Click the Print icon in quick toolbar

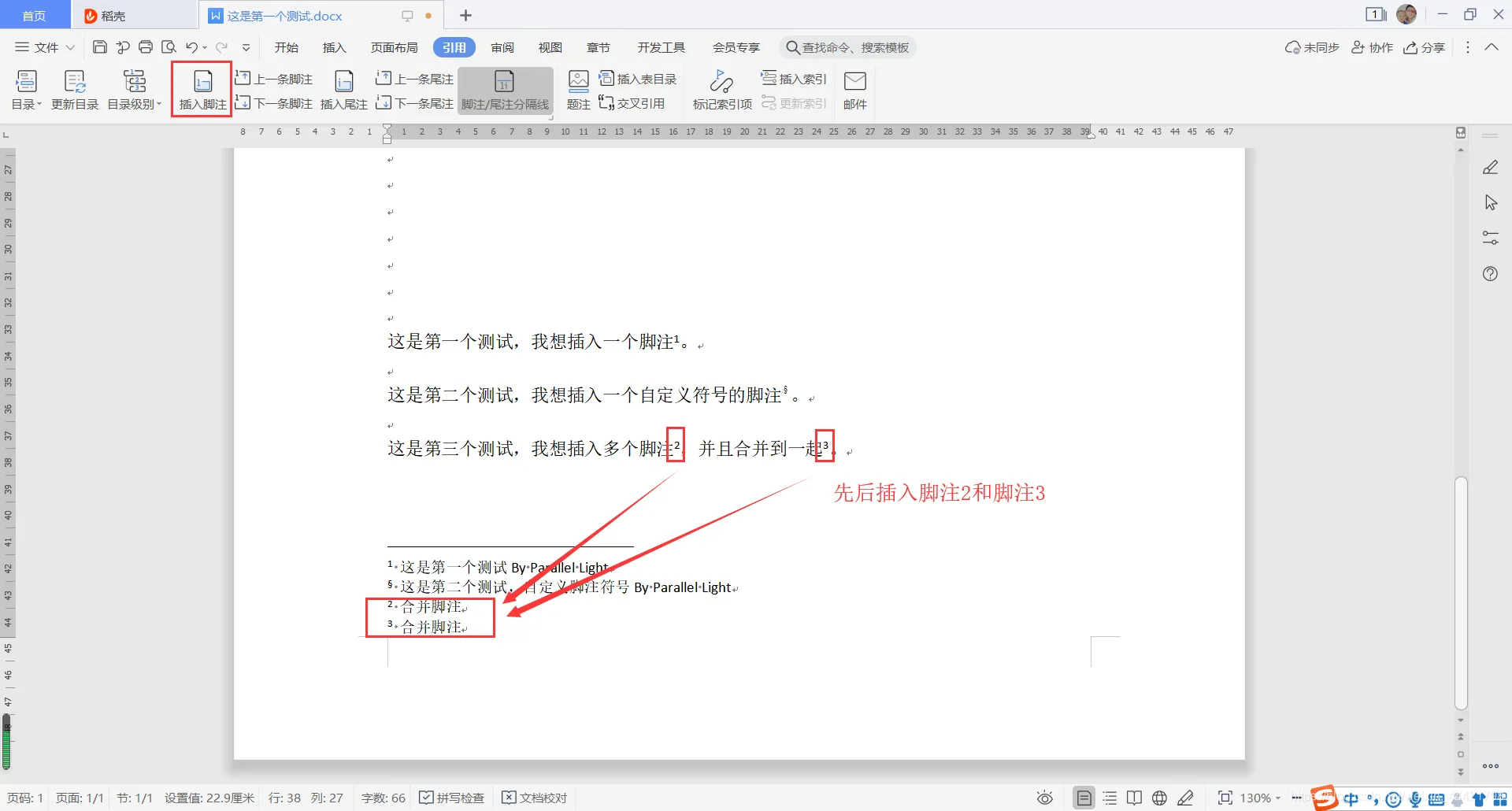(146, 47)
